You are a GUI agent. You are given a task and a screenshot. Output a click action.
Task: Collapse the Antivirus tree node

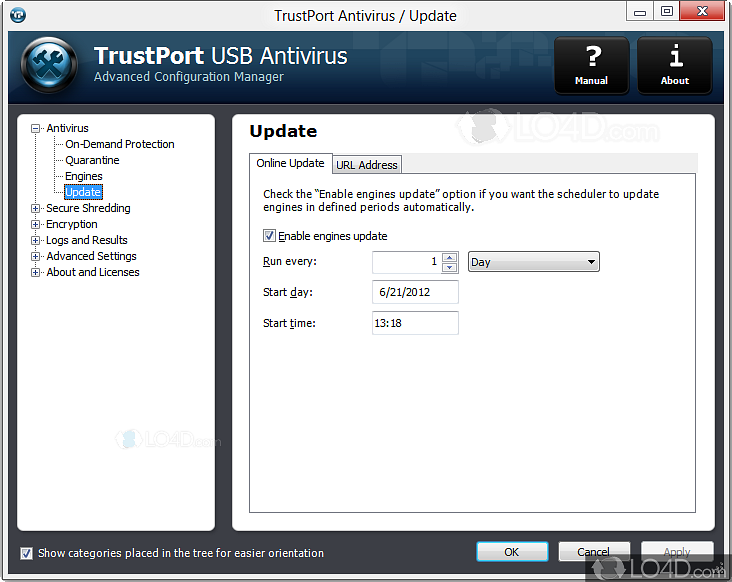click(35, 128)
